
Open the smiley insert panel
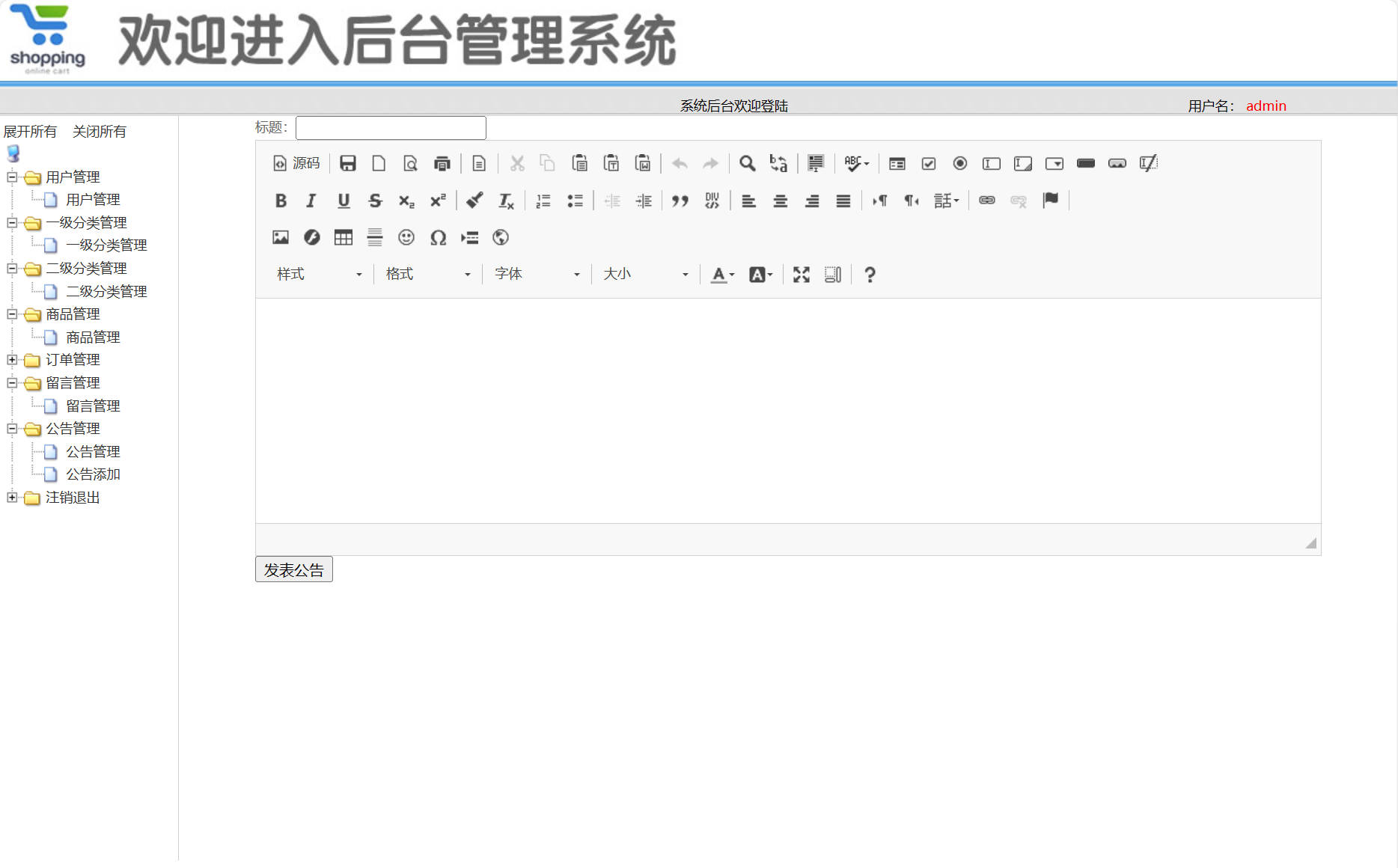(x=406, y=237)
